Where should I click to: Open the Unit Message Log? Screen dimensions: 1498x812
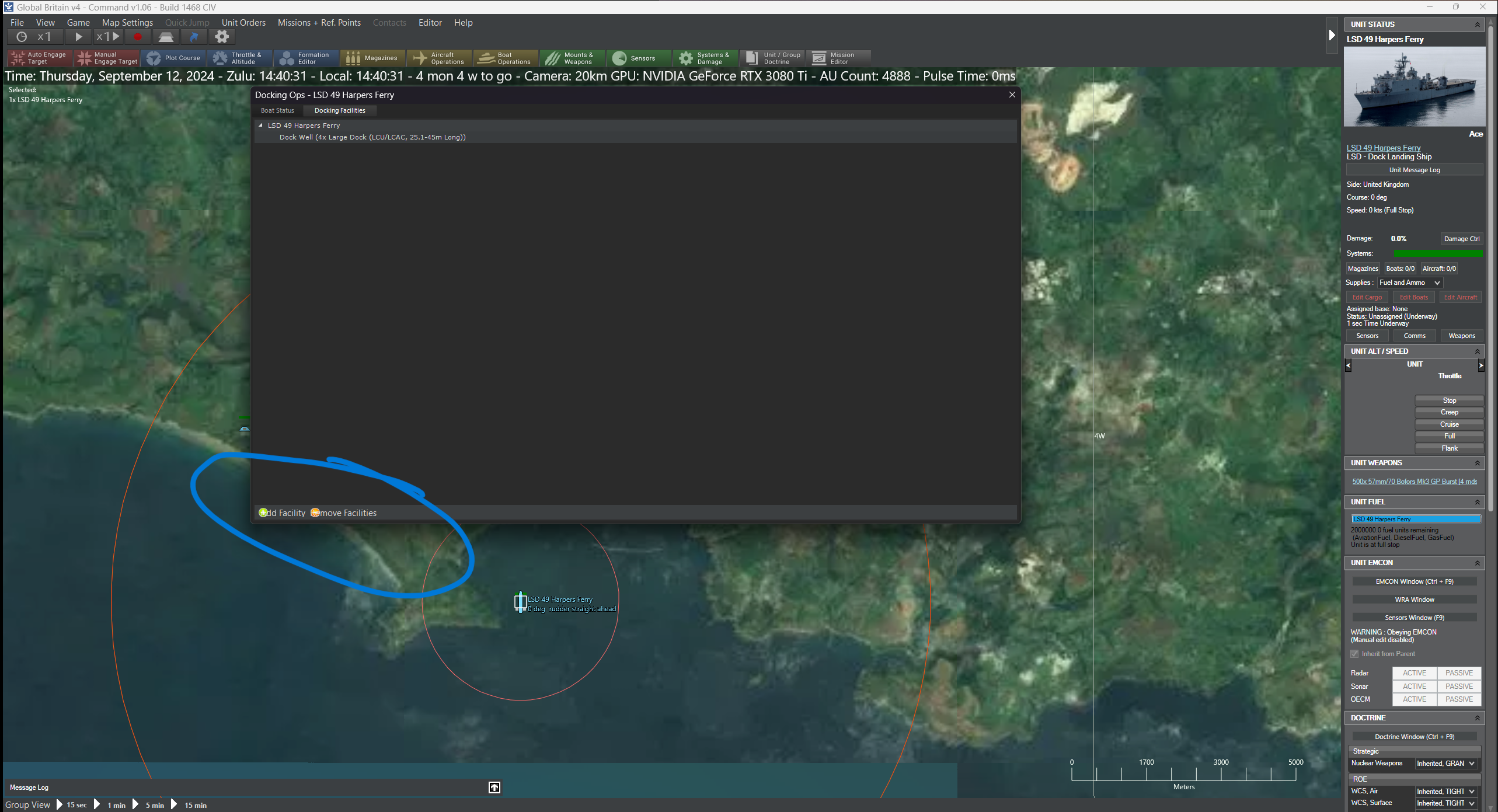(x=1415, y=170)
